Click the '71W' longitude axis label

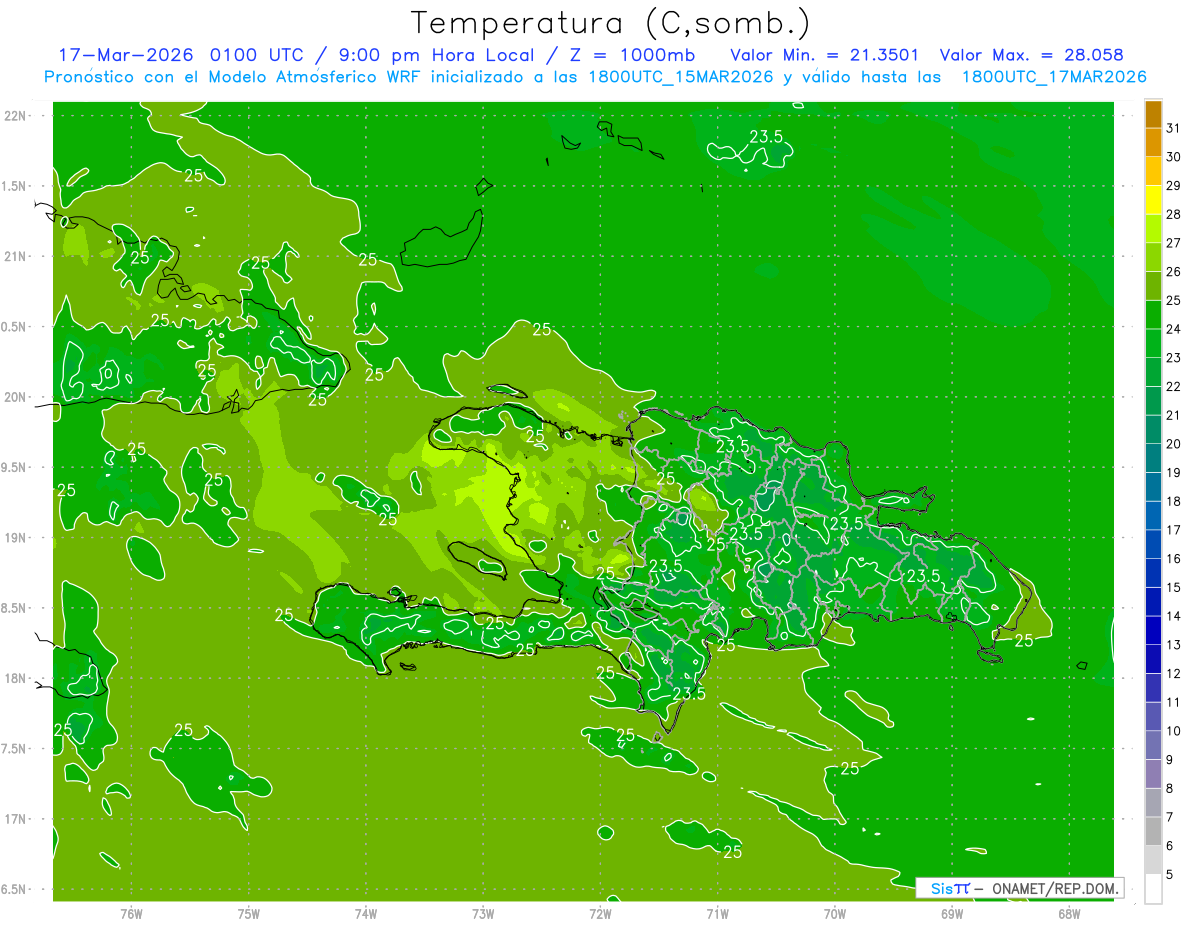[717, 912]
